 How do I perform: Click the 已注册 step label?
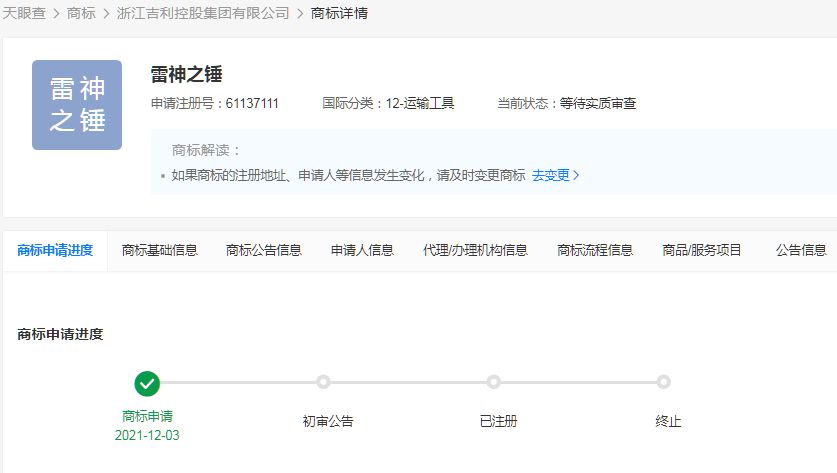point(499,421)
